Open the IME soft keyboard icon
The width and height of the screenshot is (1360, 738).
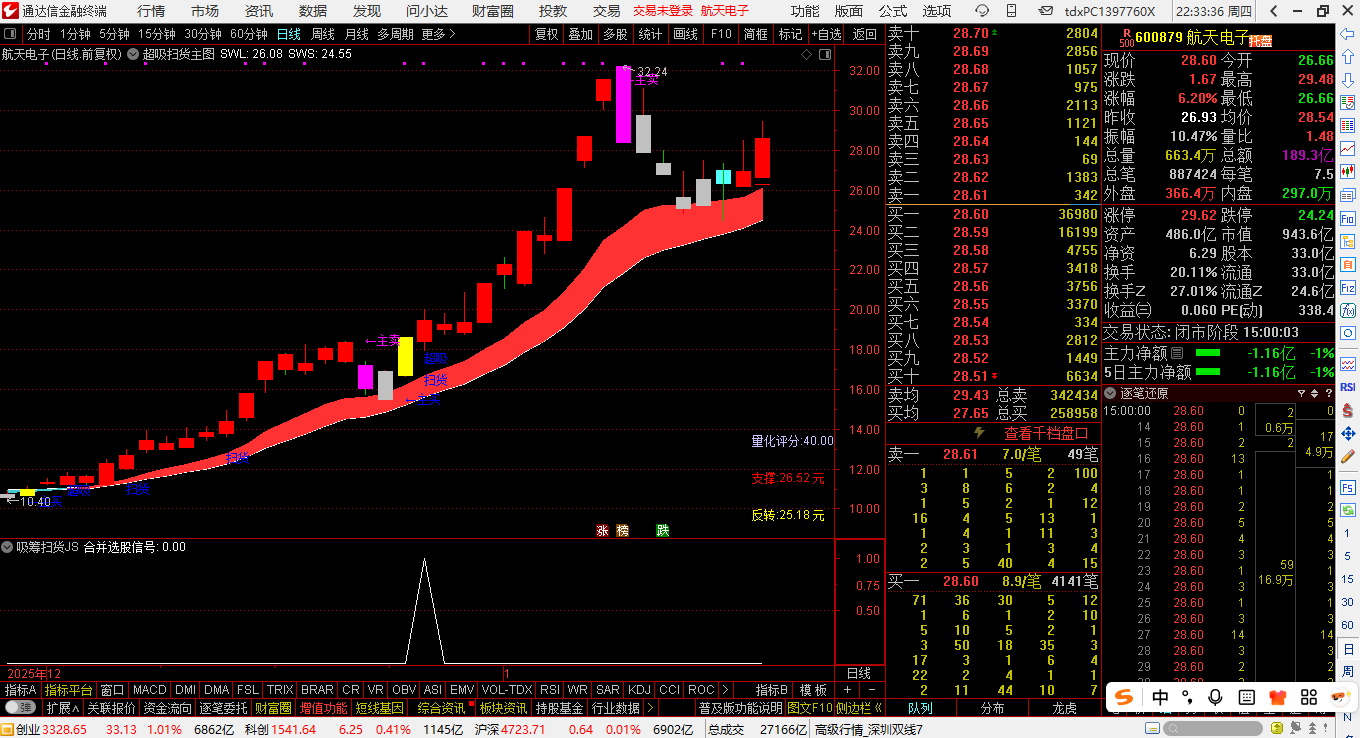(1247, 697)
